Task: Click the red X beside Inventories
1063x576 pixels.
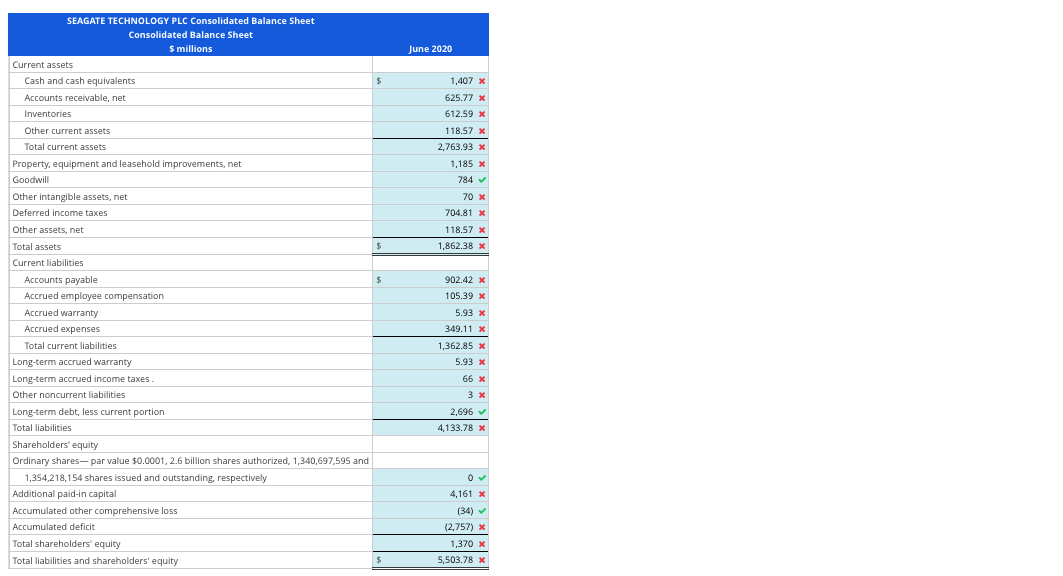Action: tap(482, 115)
